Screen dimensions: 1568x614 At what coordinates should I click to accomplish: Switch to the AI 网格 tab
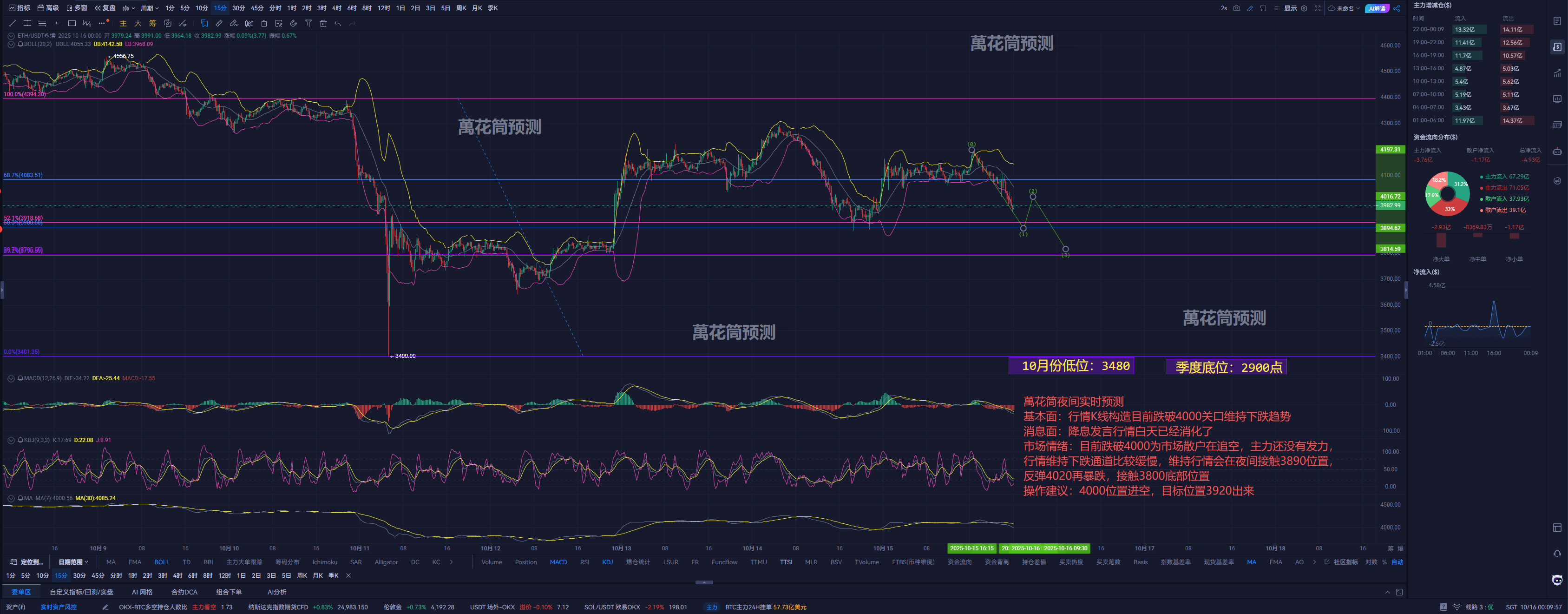click(142, 592)
